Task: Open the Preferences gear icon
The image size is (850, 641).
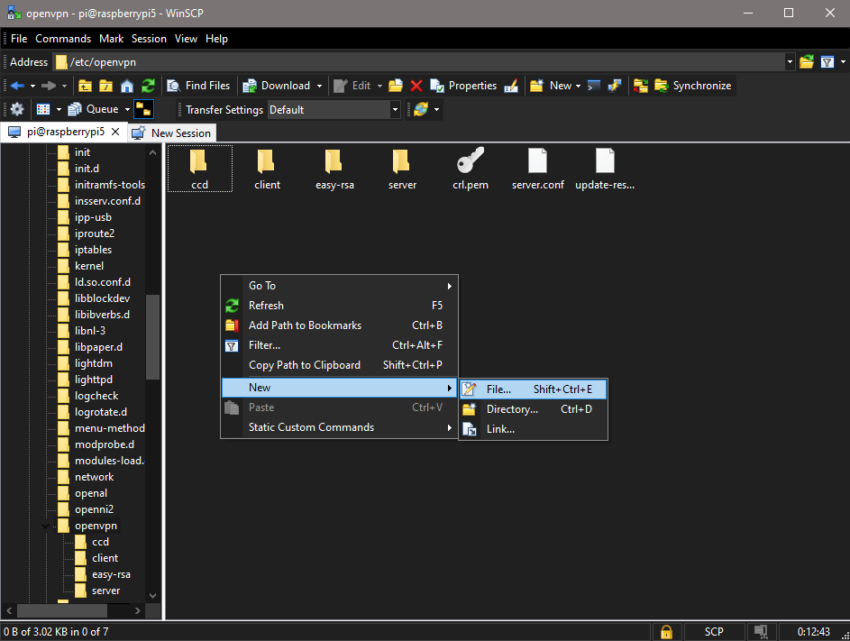Action: [17, 109]
